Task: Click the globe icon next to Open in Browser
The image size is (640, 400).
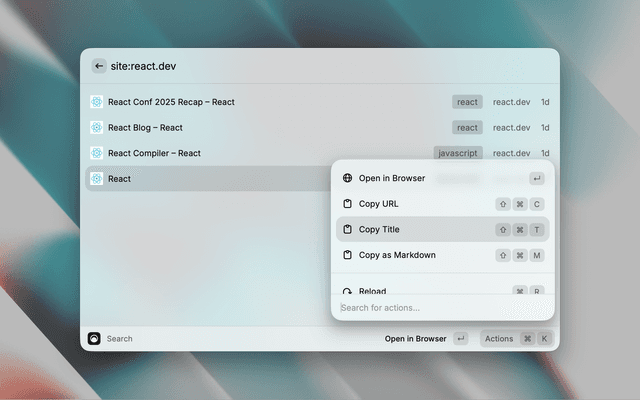Action: pos(347,178)
